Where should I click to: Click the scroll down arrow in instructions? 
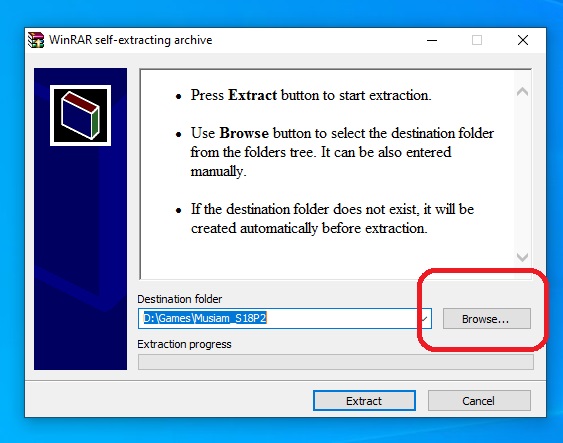[522, 257]
